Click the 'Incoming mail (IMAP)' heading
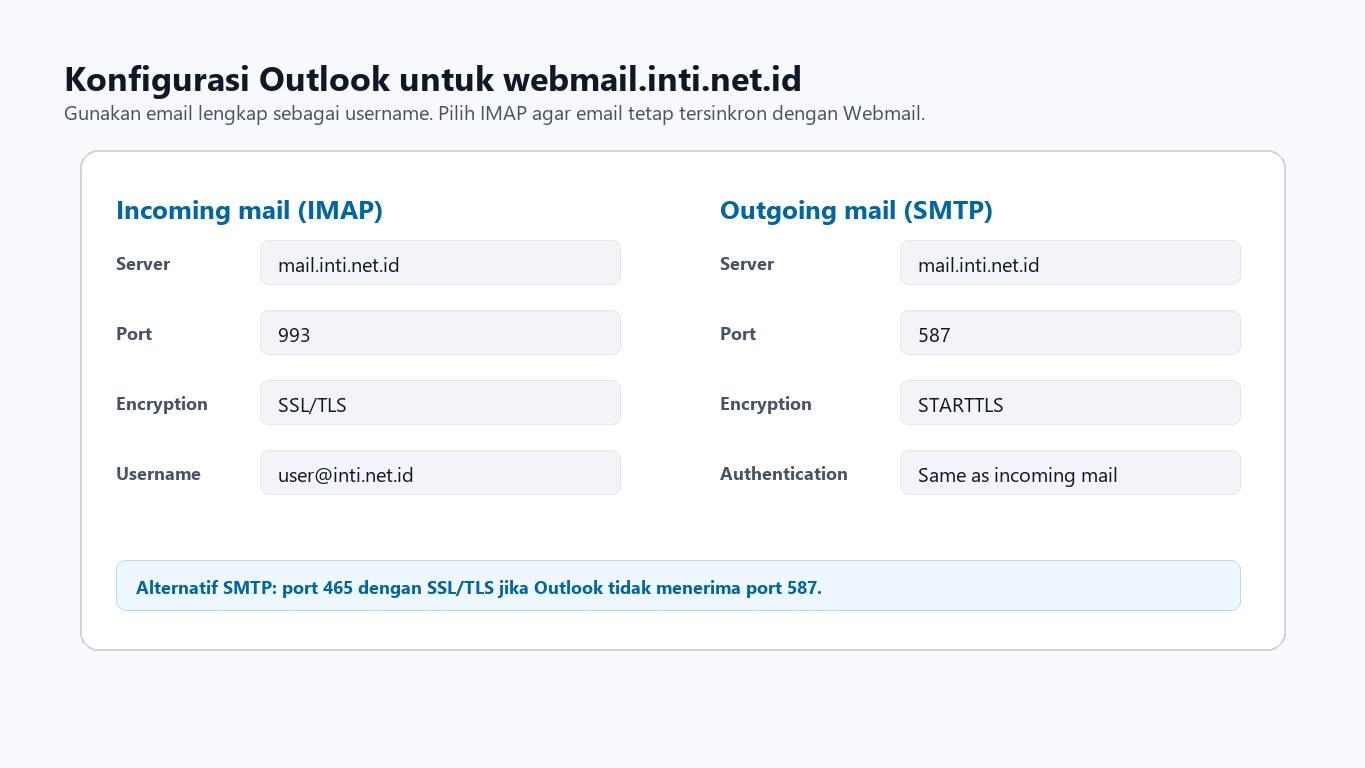 249,210
